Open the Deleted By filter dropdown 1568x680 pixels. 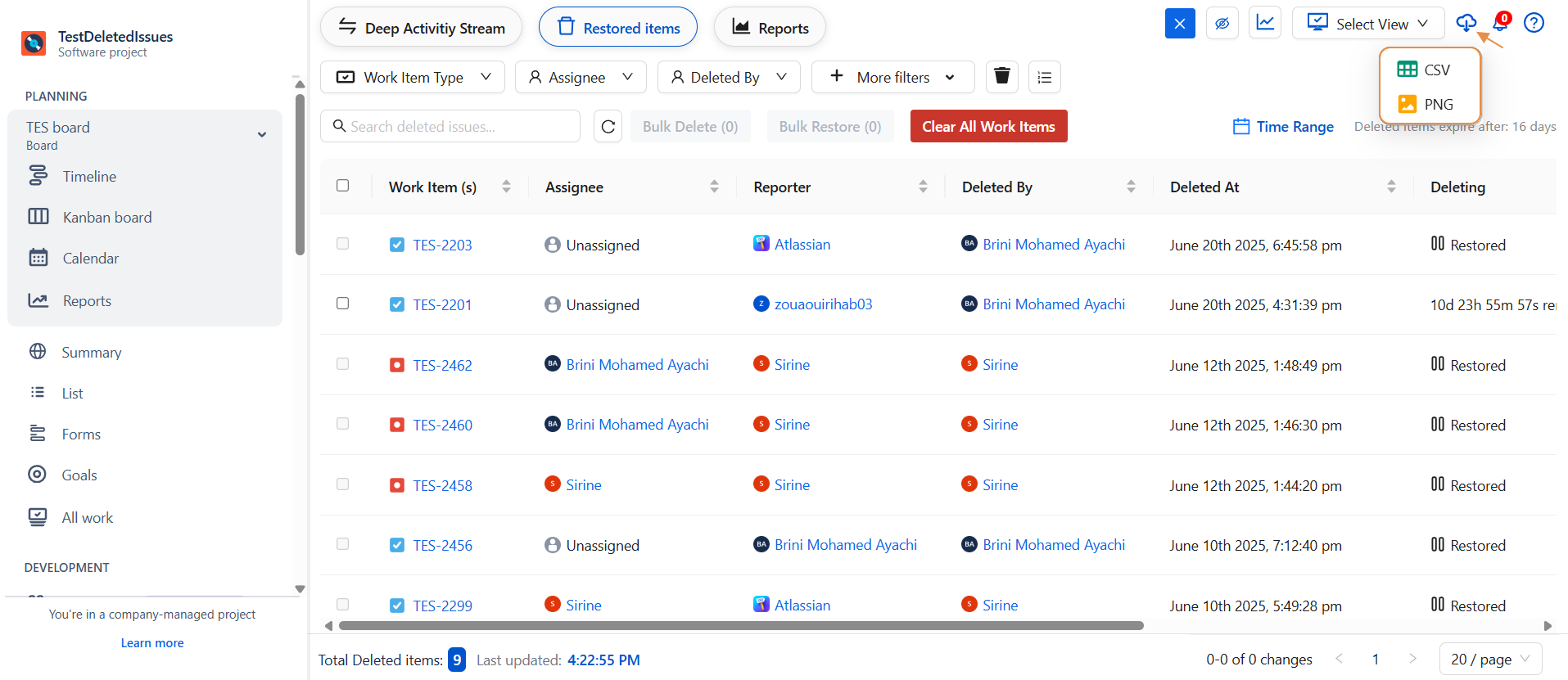[729, 77]
